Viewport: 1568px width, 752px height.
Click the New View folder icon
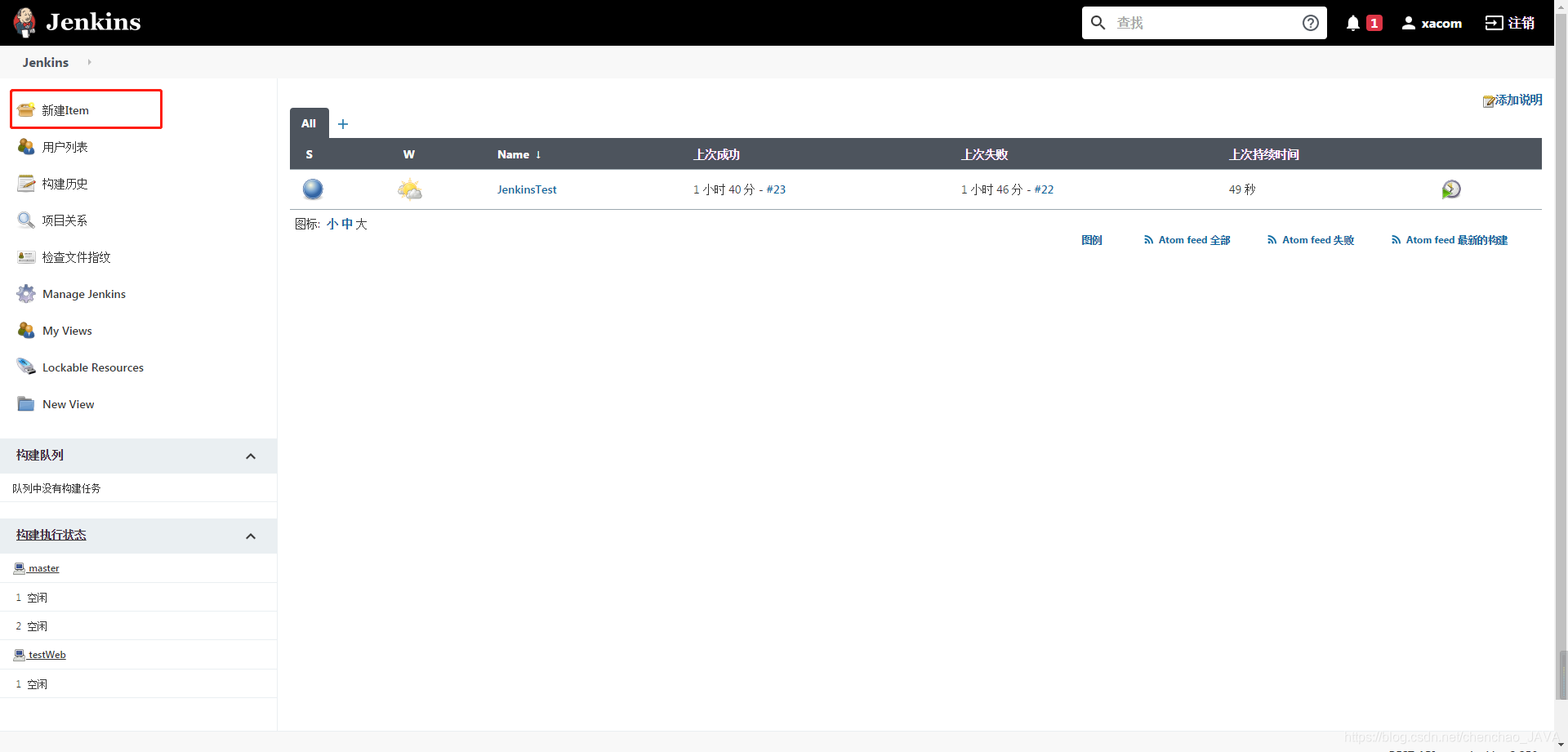tap(26, 403)
